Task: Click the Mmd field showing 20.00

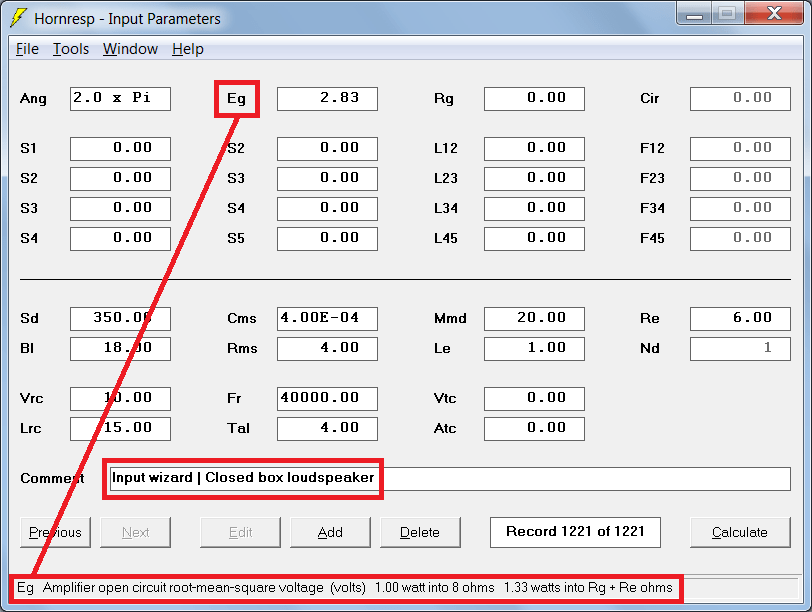Action: [534, 318]
